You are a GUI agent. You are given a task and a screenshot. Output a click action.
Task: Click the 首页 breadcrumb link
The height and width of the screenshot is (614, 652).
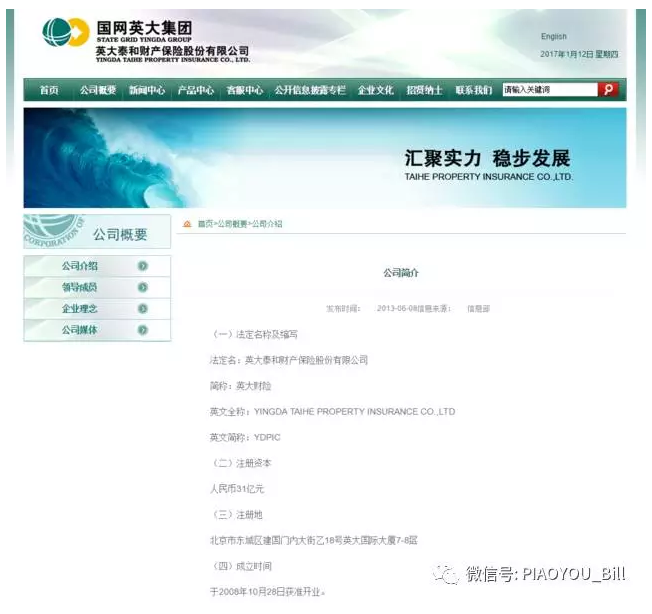click(x=205, y=224)
